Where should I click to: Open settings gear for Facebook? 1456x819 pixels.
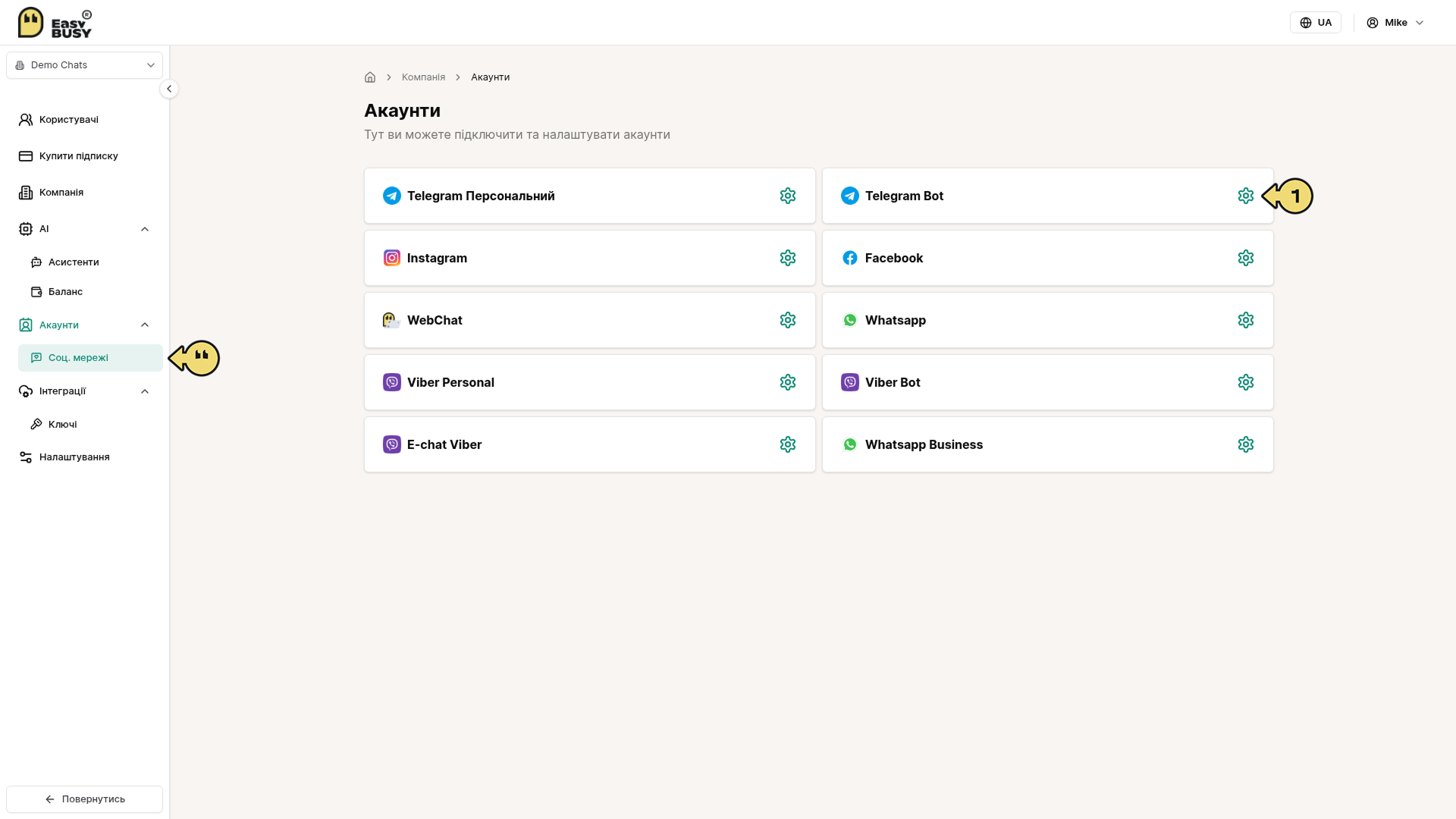1246,258
